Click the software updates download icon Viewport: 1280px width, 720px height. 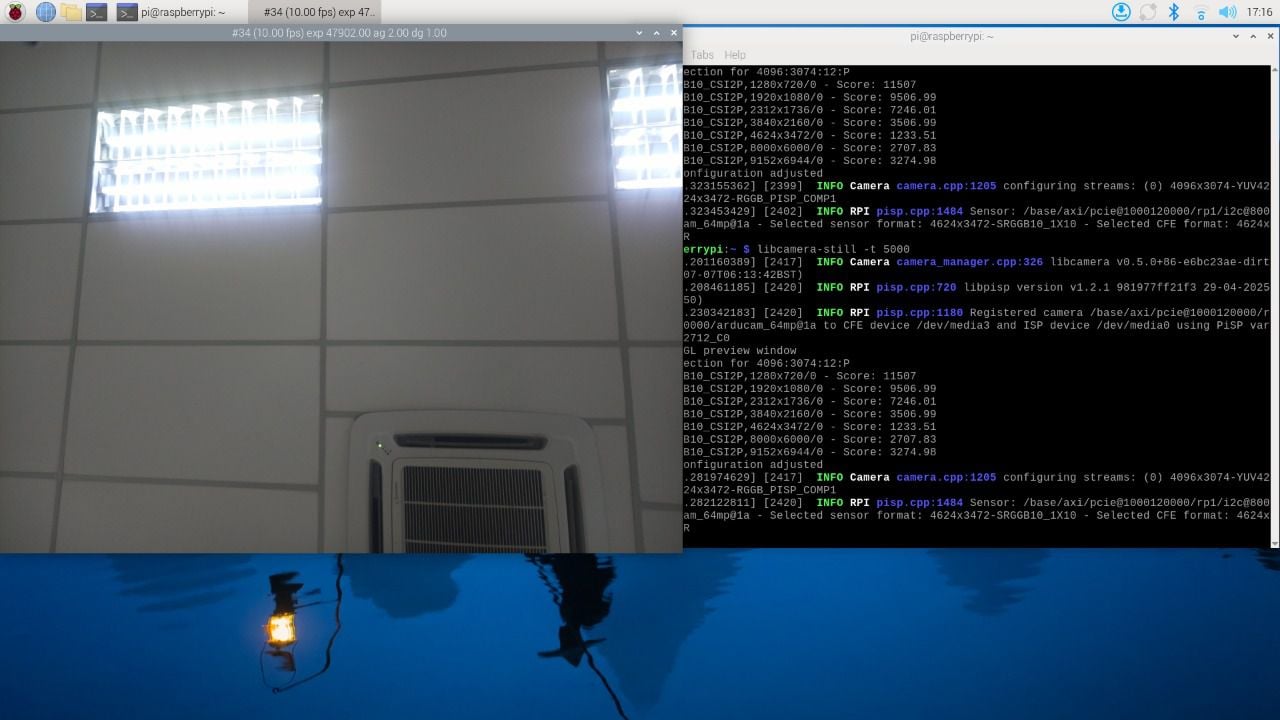(x=1121, y=12)
